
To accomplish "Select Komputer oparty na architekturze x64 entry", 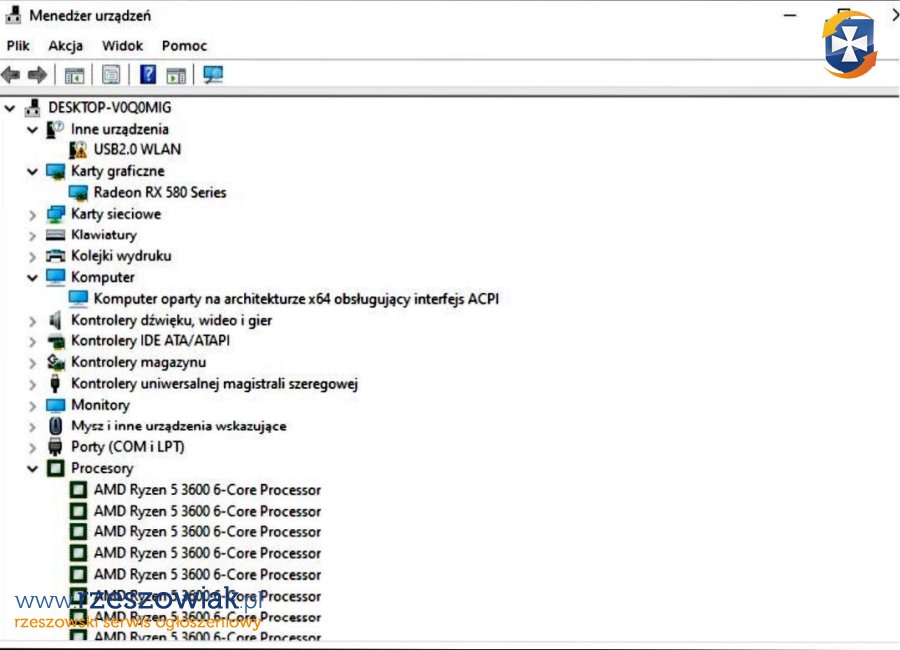I will pyautogui.click(x=296, y=299).
